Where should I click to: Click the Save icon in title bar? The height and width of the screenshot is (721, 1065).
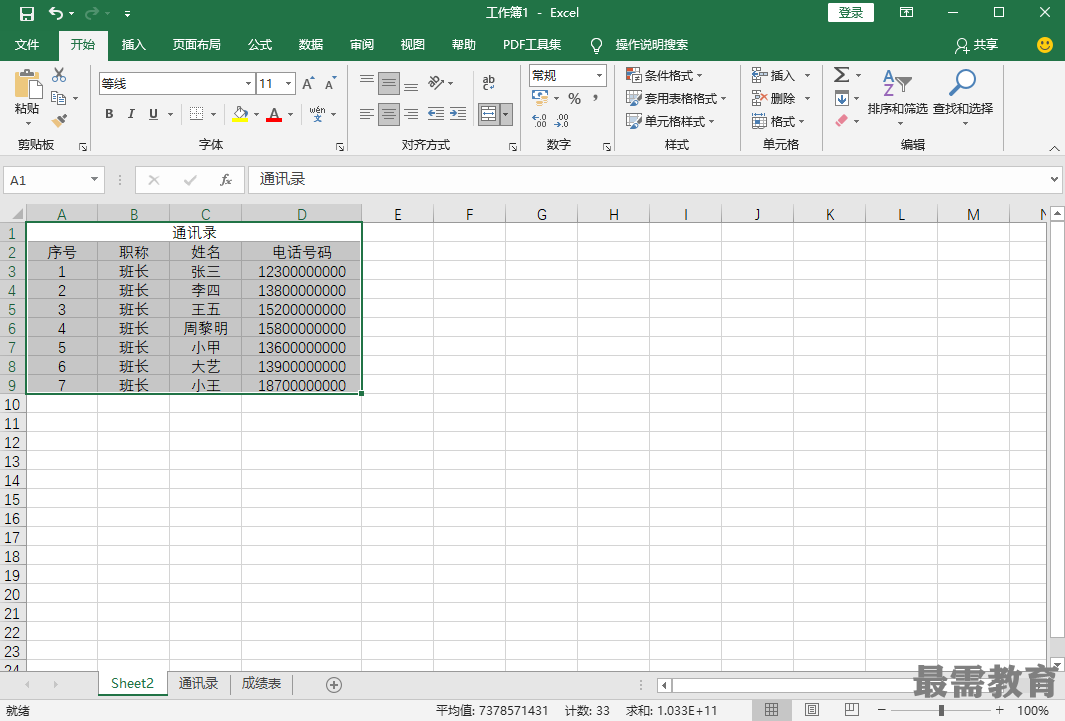pyautogui.click(x=26, y=13)
